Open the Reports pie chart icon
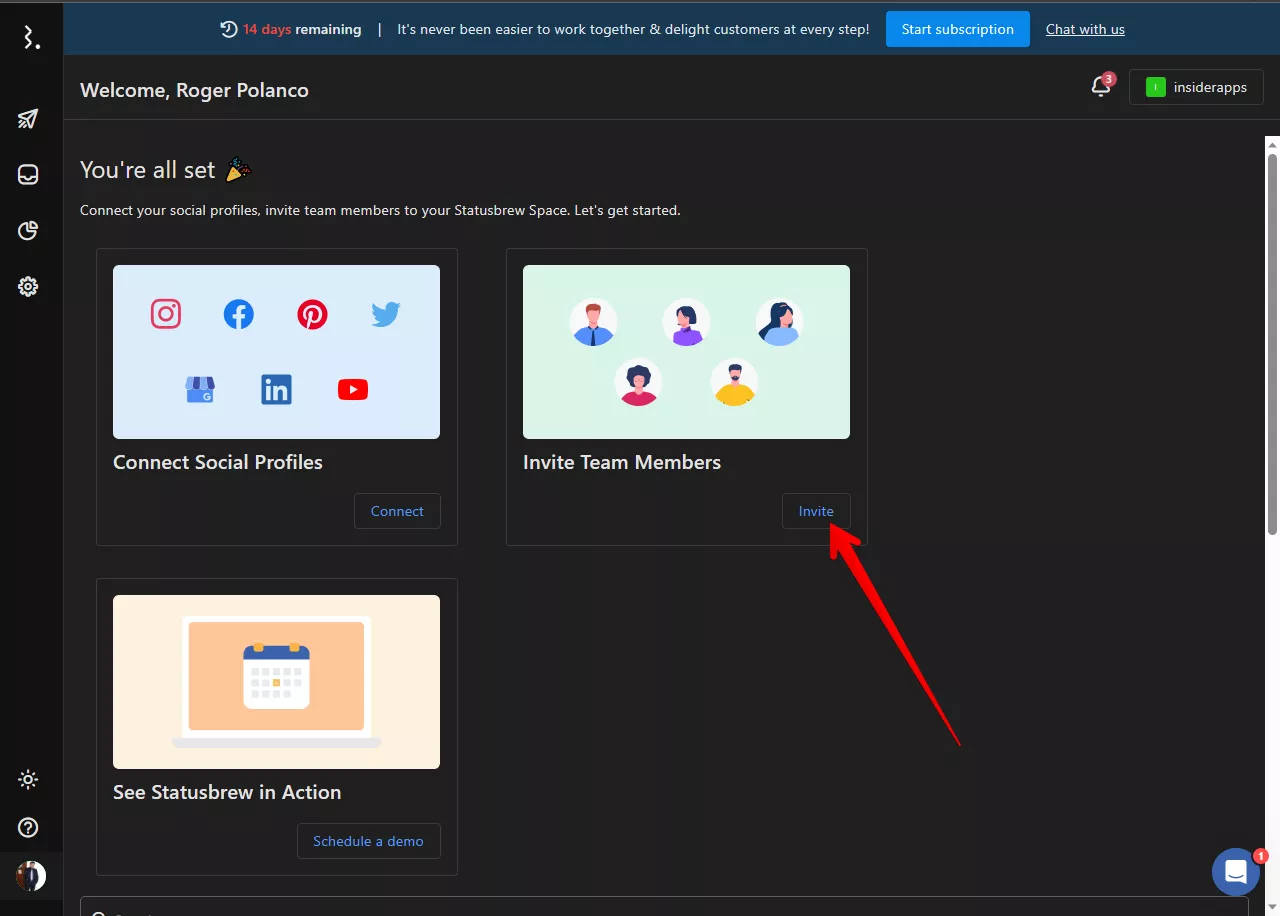 28,231
